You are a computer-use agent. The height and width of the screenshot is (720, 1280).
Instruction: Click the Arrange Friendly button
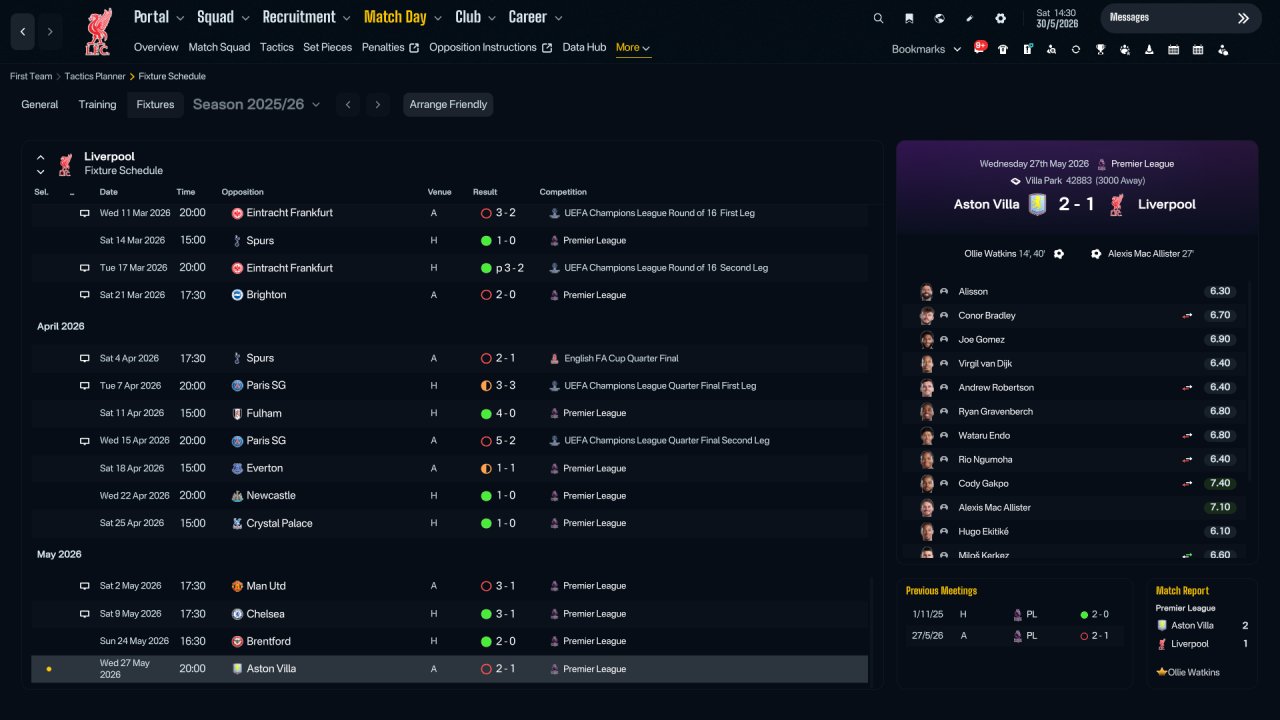(x=448, y=104)
